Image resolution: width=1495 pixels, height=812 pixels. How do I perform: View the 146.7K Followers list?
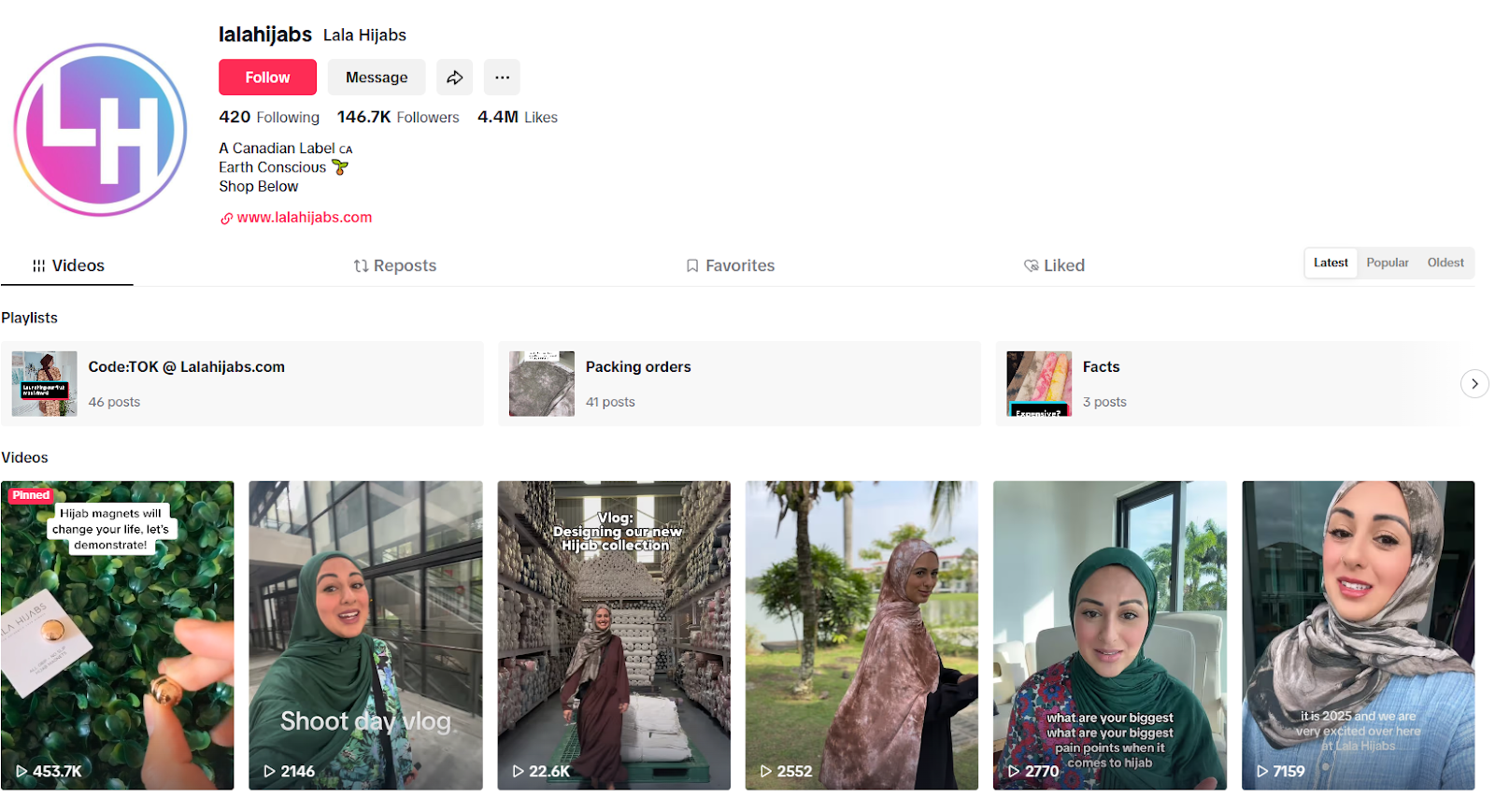pos(398,117)
